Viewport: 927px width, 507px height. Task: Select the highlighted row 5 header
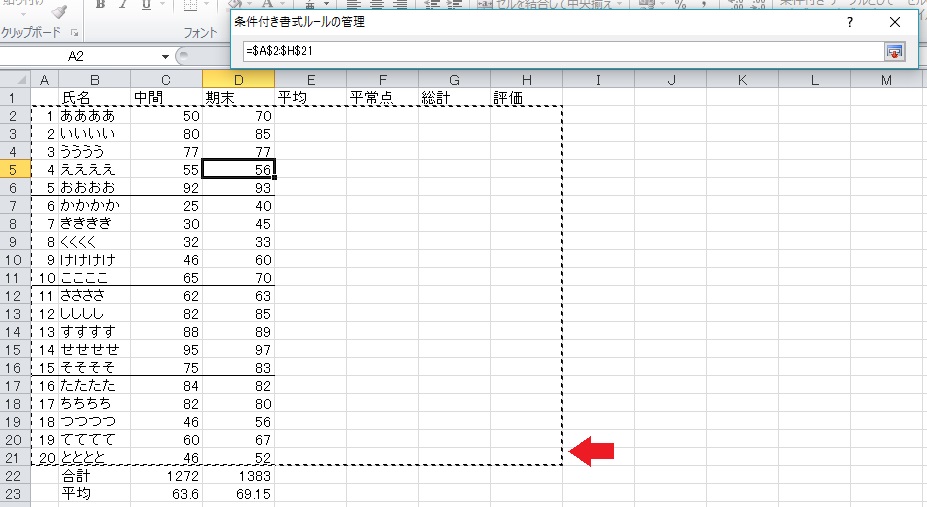click(15, 170)
